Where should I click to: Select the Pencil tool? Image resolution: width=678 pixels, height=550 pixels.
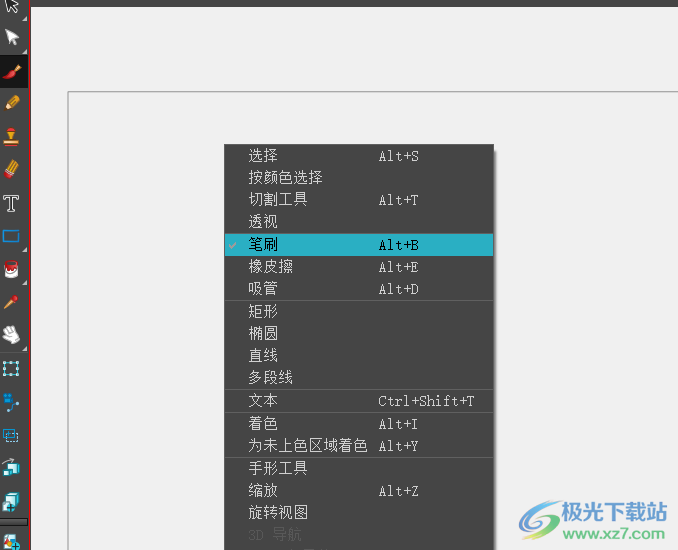[x=12, y=103]
